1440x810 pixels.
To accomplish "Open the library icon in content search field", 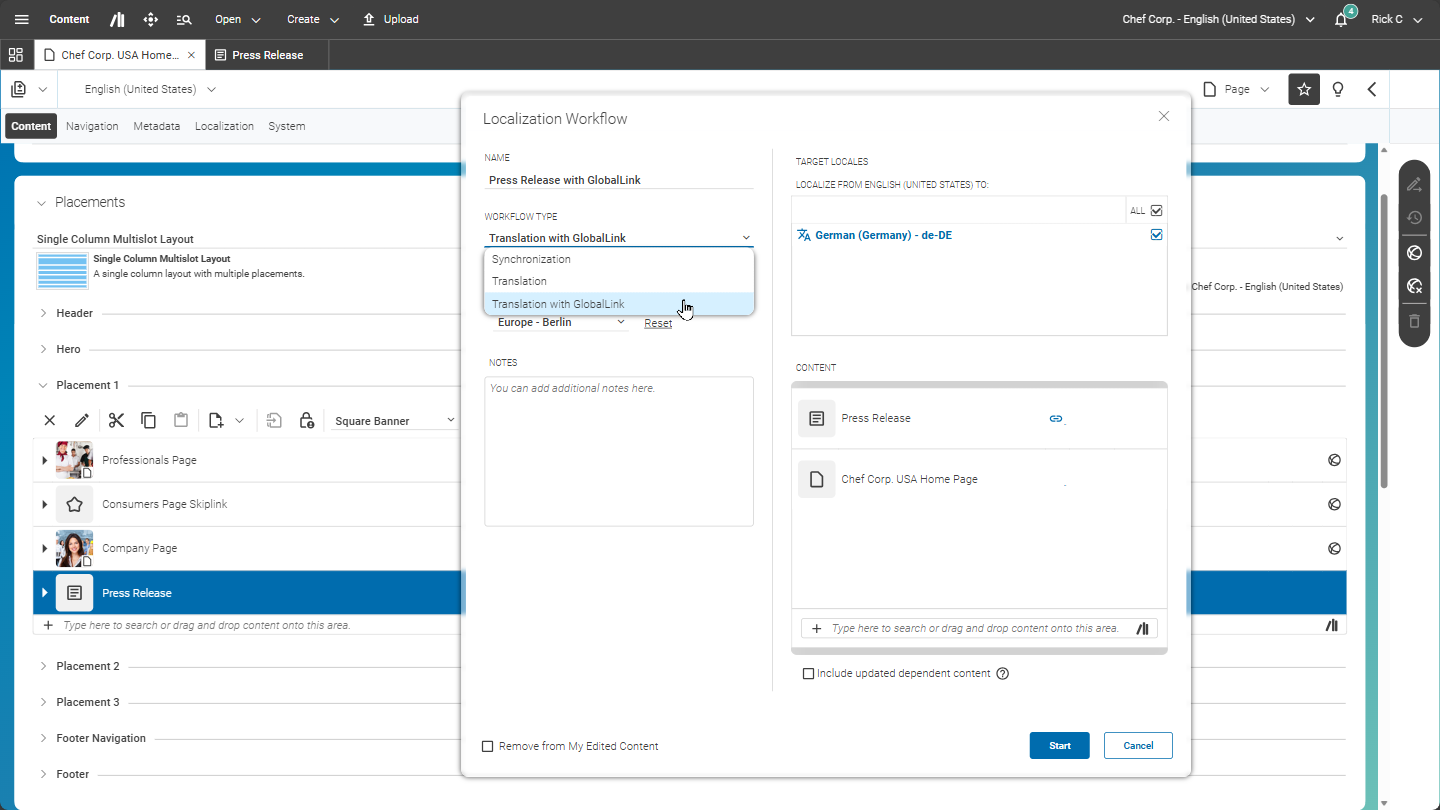I will click(1142, 629).
